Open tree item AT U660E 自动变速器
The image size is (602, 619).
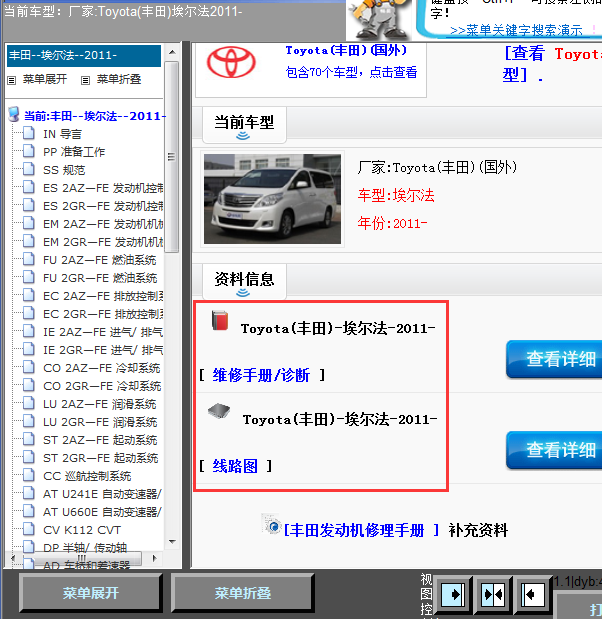pyautogui.click(x=102, y=512)
